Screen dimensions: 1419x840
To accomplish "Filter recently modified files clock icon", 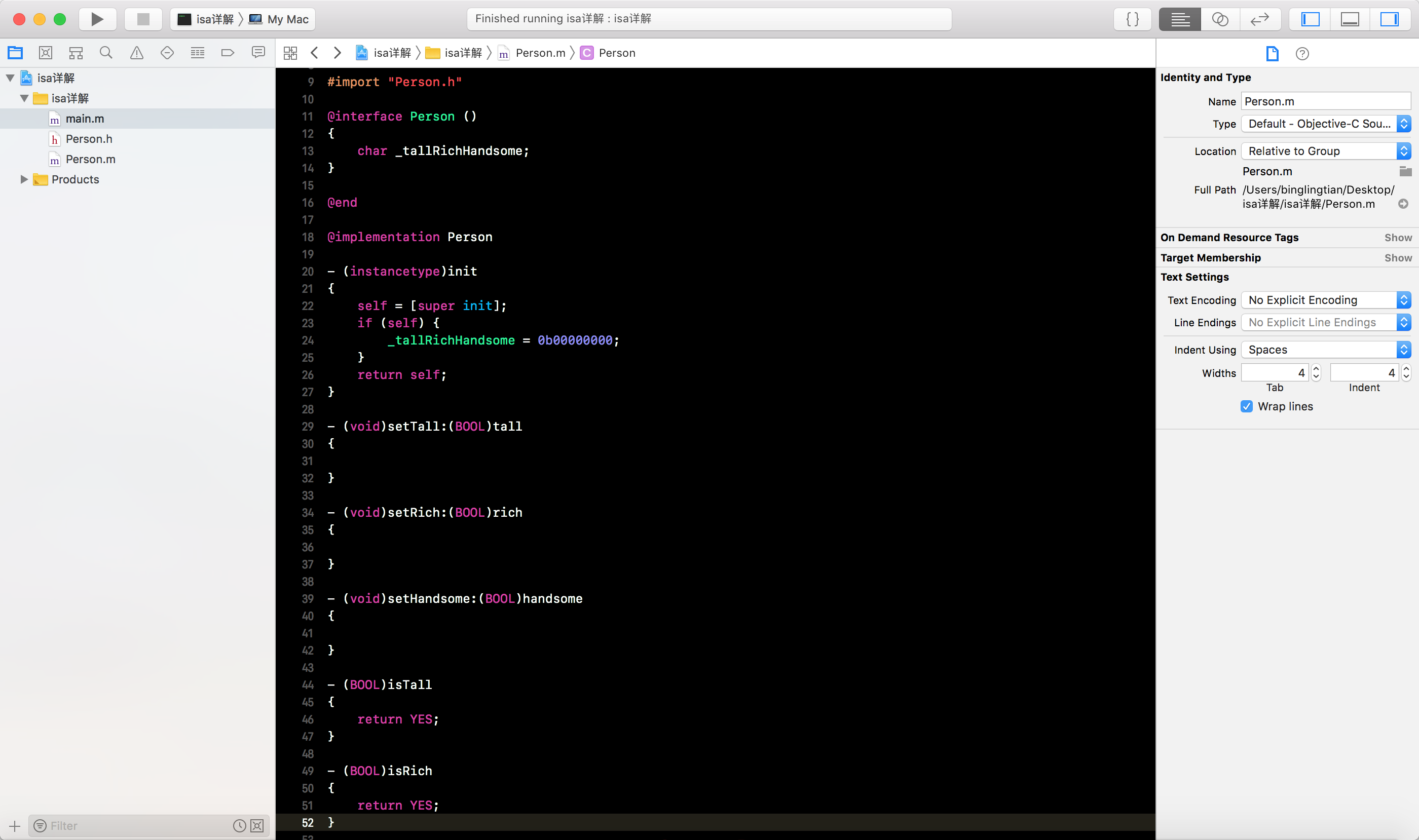I will coord(240,826).
